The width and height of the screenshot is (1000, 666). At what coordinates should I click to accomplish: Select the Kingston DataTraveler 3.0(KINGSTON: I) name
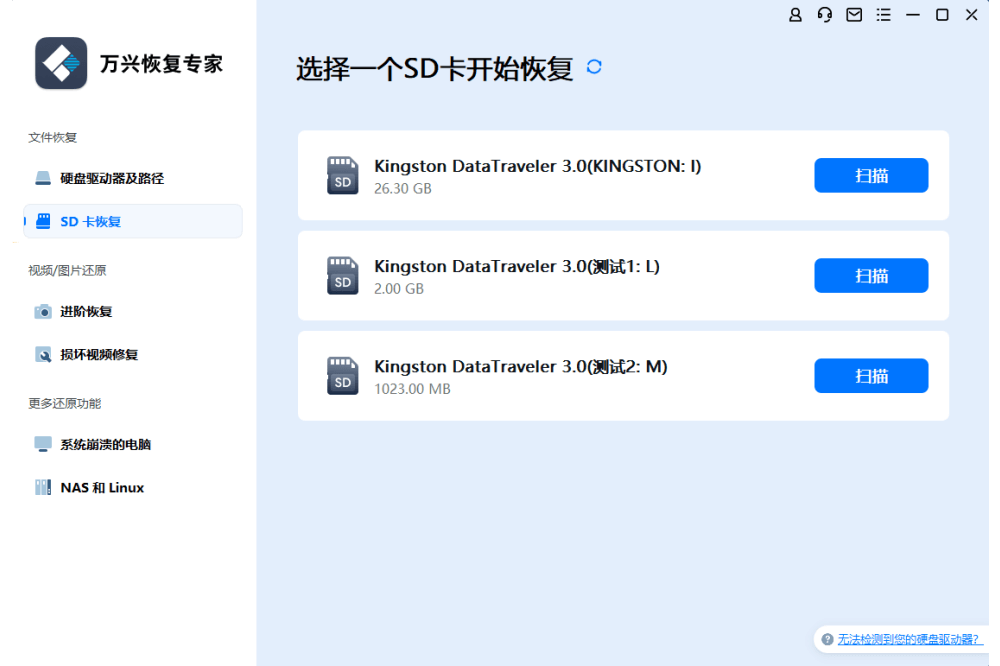[x=538, y=166]
